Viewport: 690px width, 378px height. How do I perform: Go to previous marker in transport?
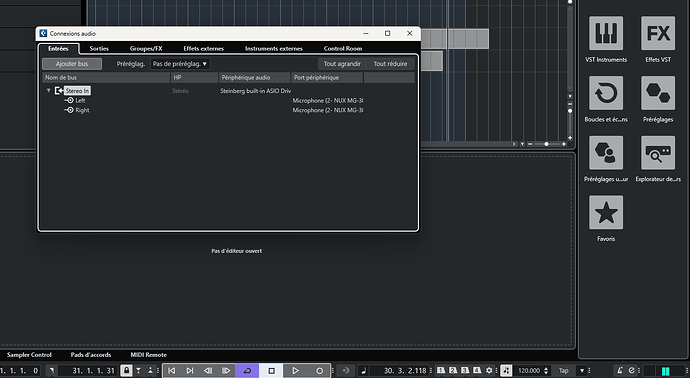pos(172,371)
